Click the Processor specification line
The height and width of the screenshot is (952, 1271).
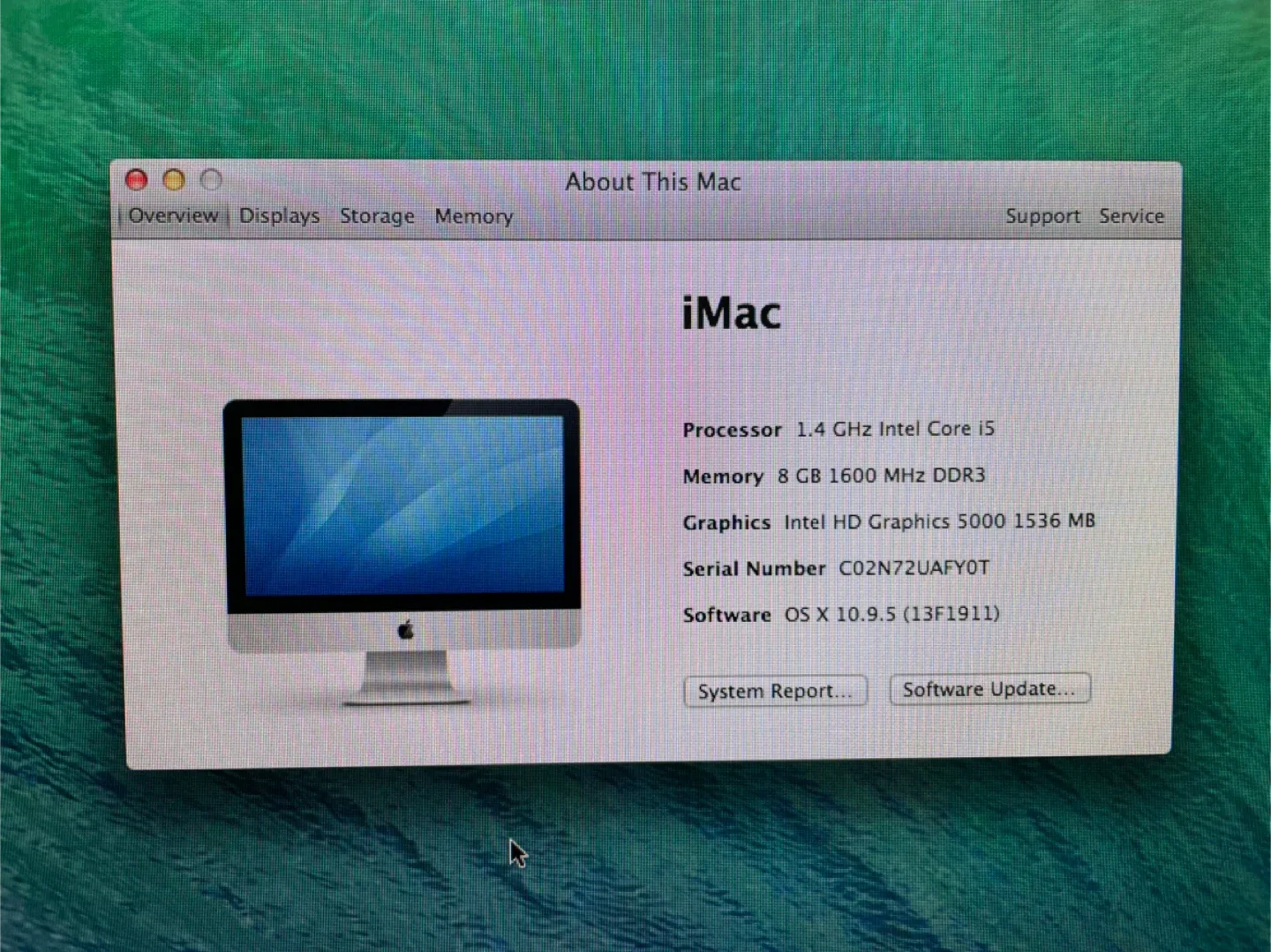tap(839, 430)
